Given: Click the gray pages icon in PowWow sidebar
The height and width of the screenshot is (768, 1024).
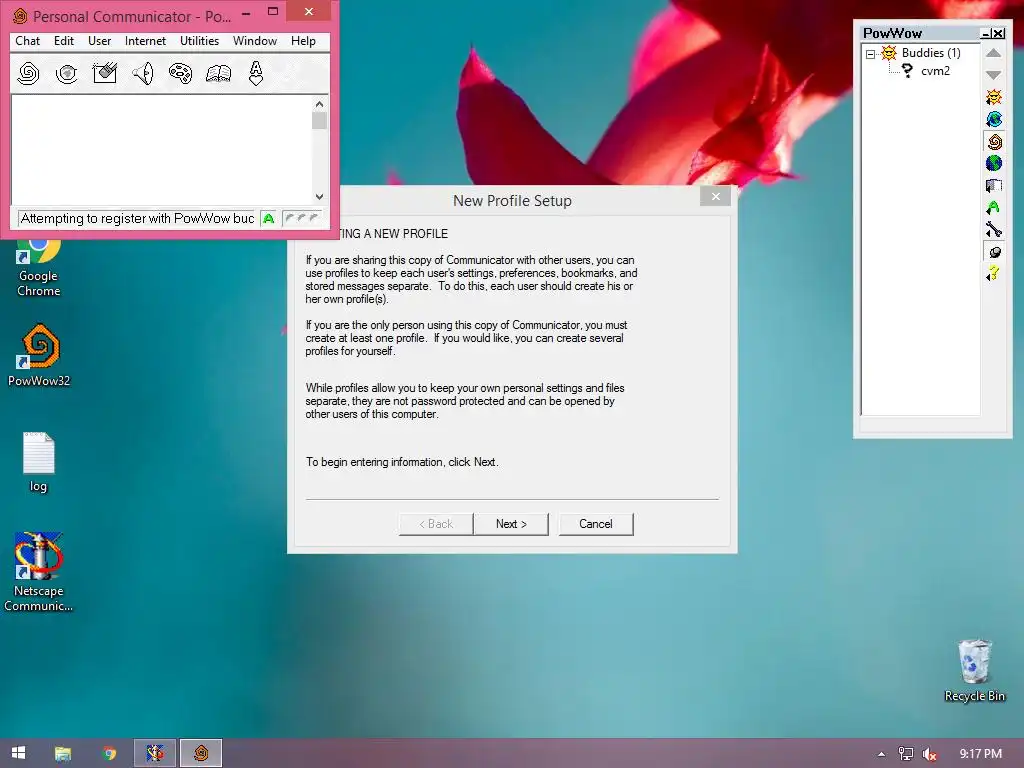Looking at the screenshot, I should [x=994, y=185].
